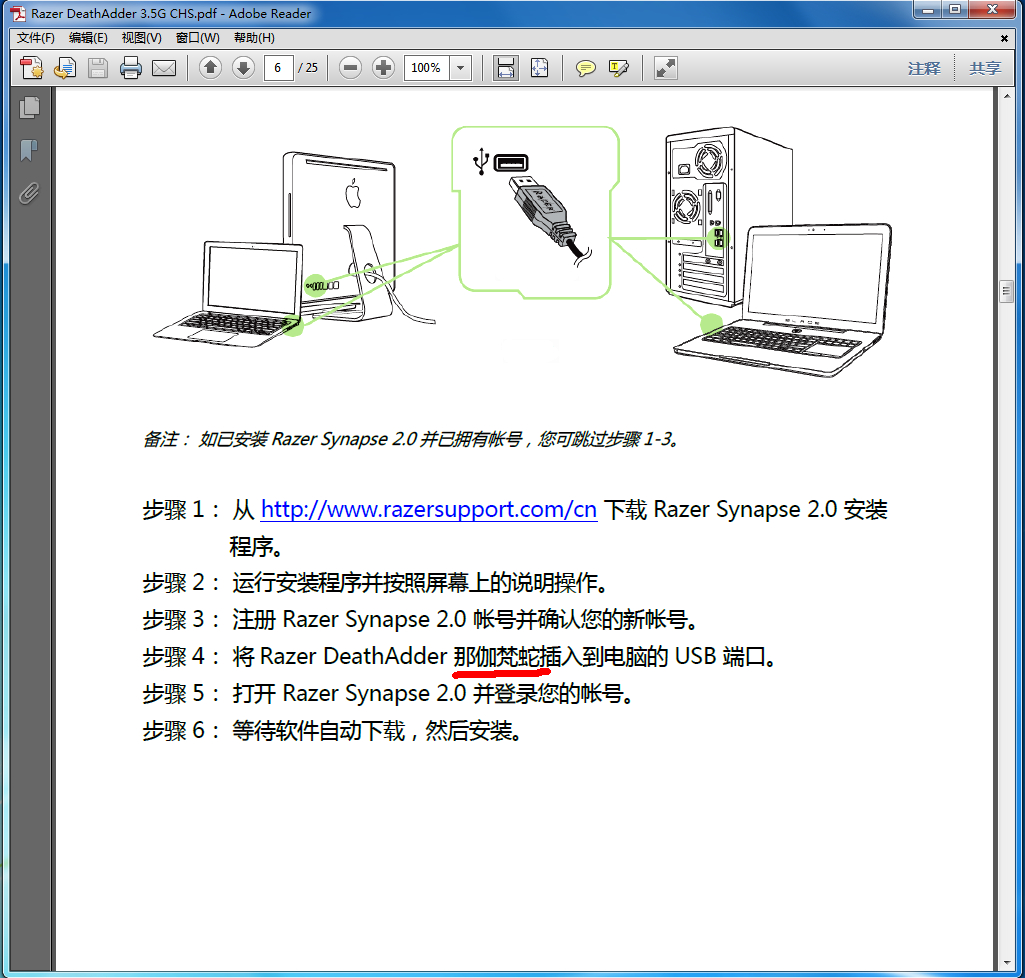Screen dimensions: 1025x978
Task: Click the fit width scrolling icon
Action: click(505, 68)
